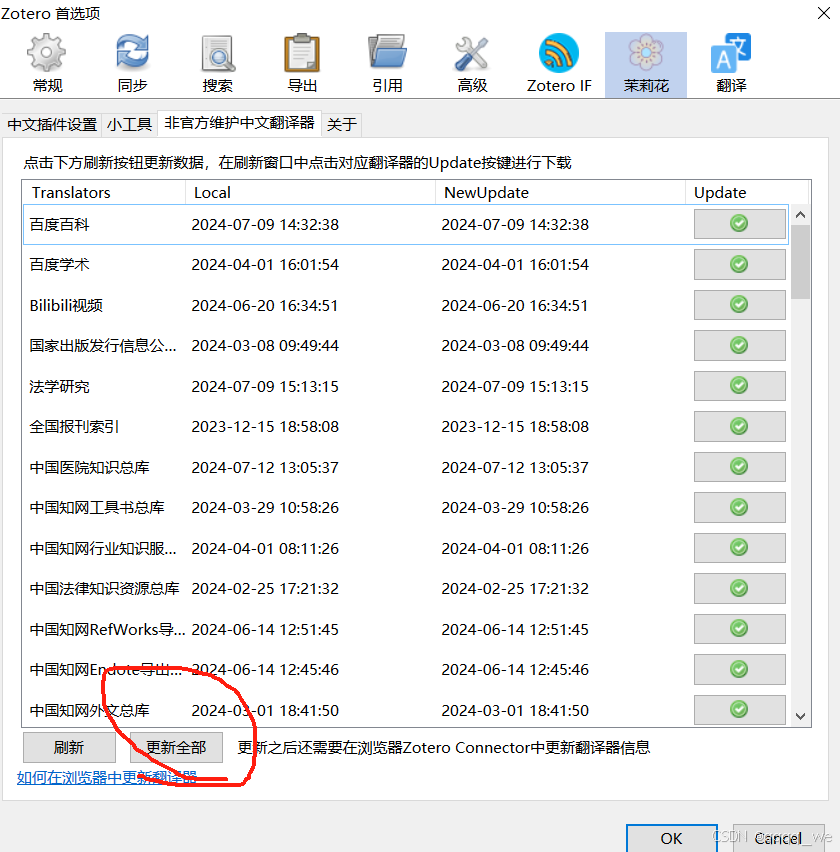Click the update button for 中国法律知识资源总库
This screenshot has width=840, height=852.
(739, 588)
